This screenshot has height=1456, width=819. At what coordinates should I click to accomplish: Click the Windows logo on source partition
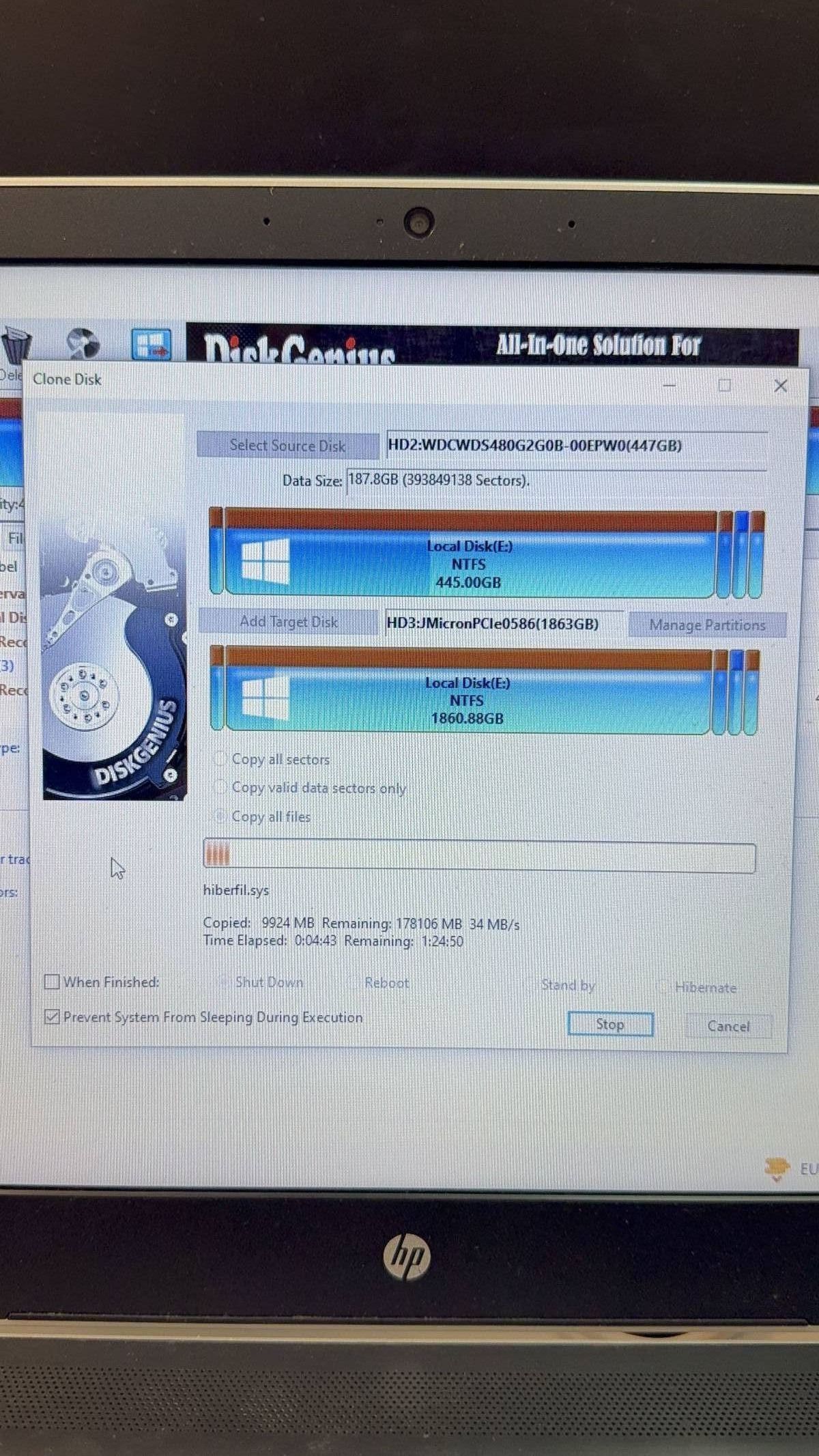tap(265, 561)
